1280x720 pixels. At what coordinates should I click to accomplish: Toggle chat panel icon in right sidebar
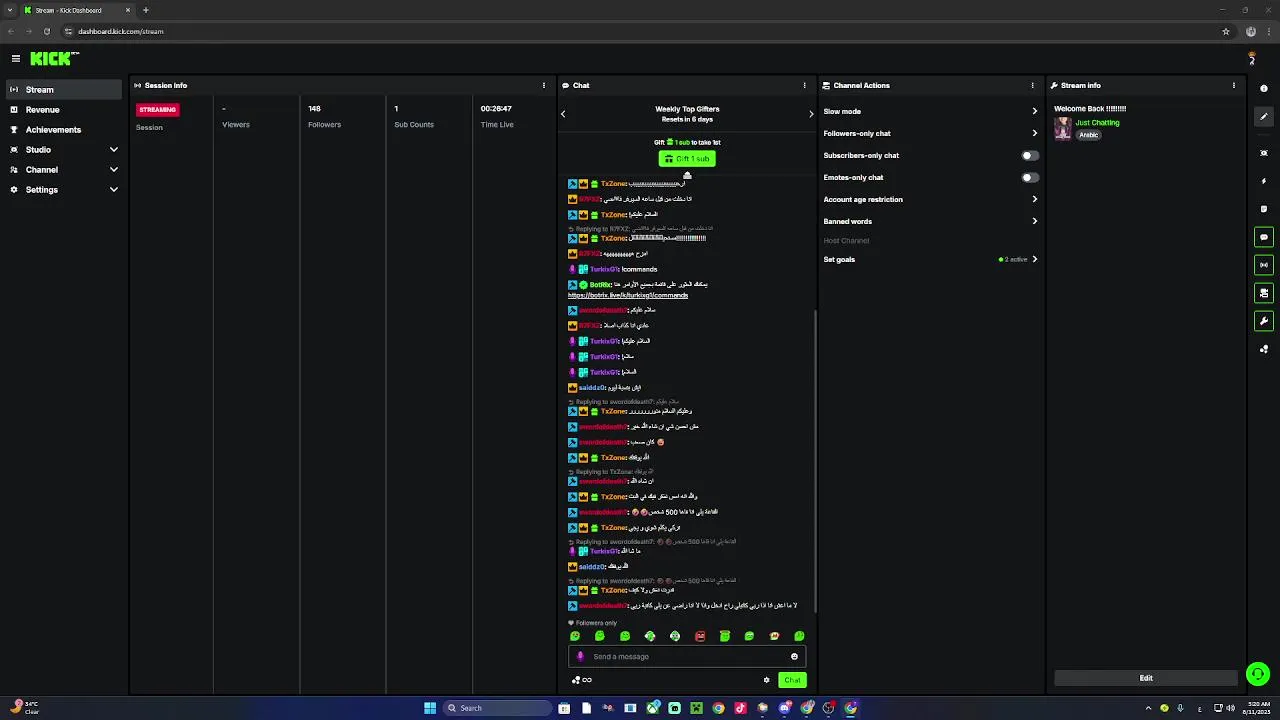[1264, 237]
